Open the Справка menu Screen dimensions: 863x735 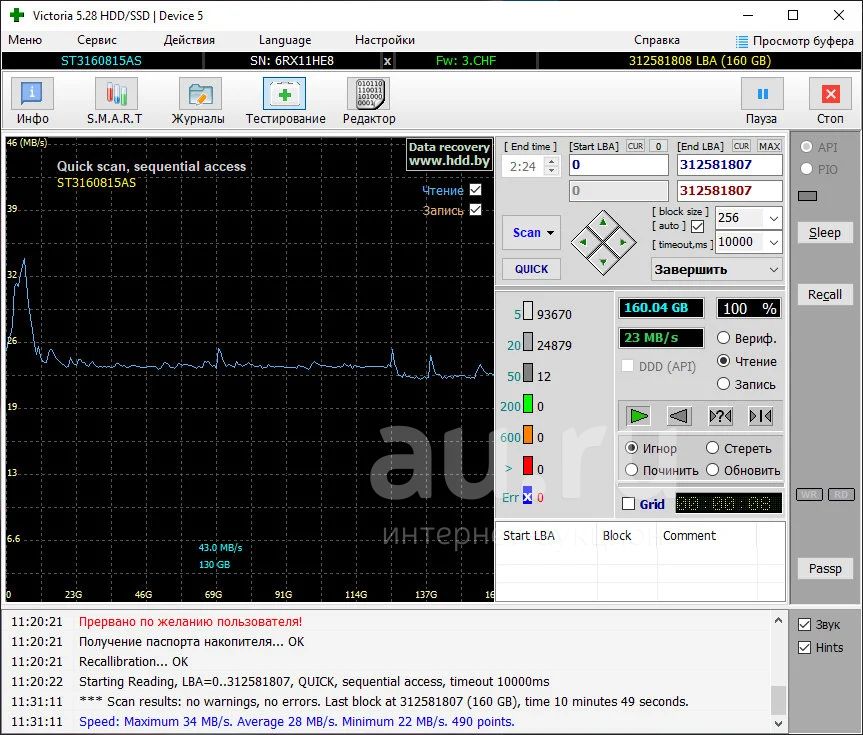(x=657, y=40)
